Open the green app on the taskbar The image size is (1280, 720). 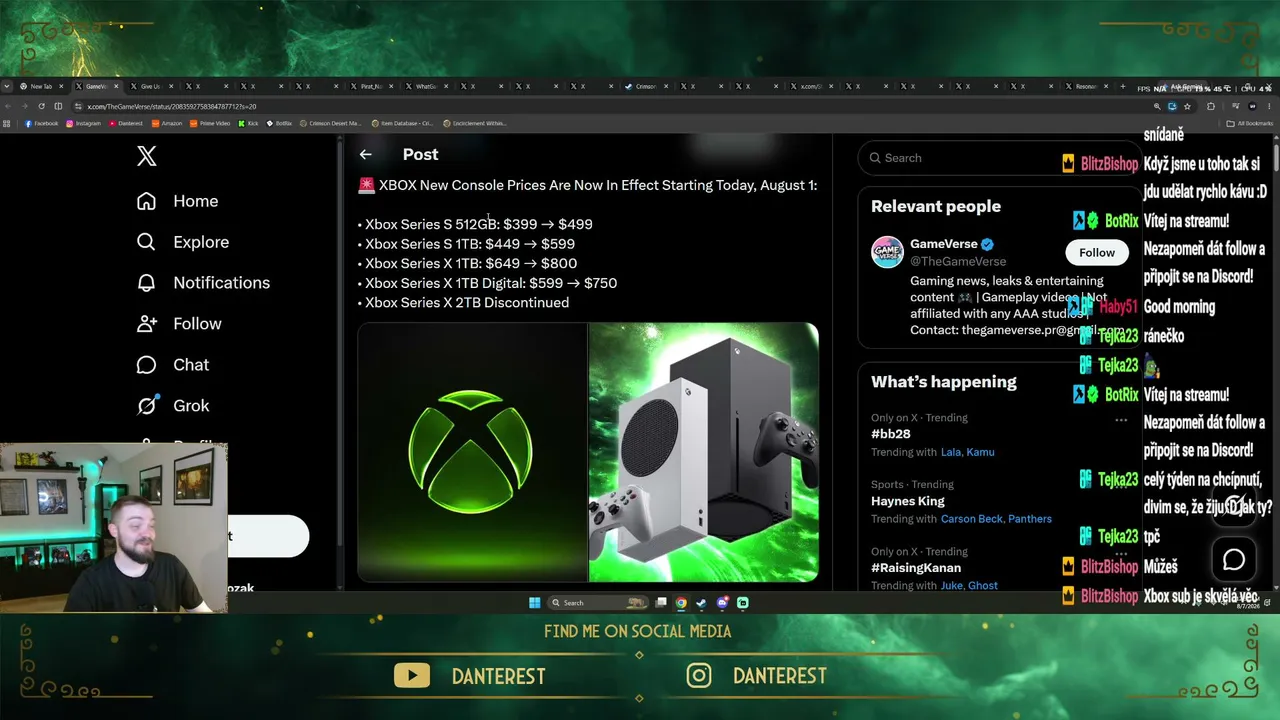742,603
